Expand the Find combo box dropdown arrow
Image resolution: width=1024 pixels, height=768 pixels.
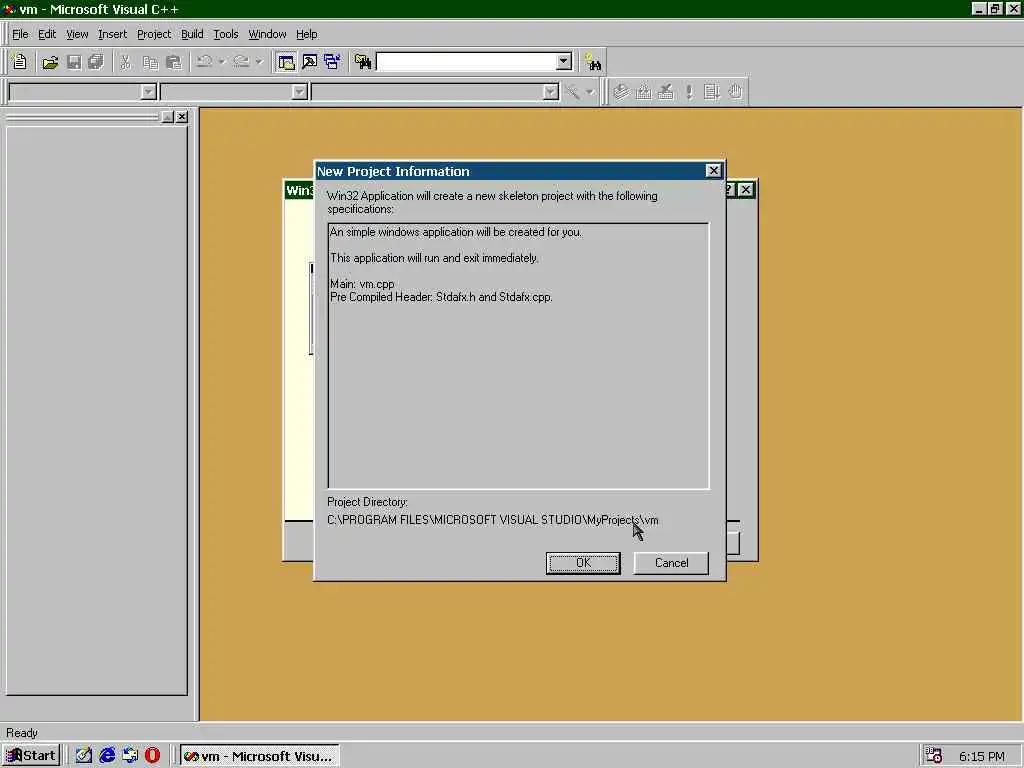[564, 62]
